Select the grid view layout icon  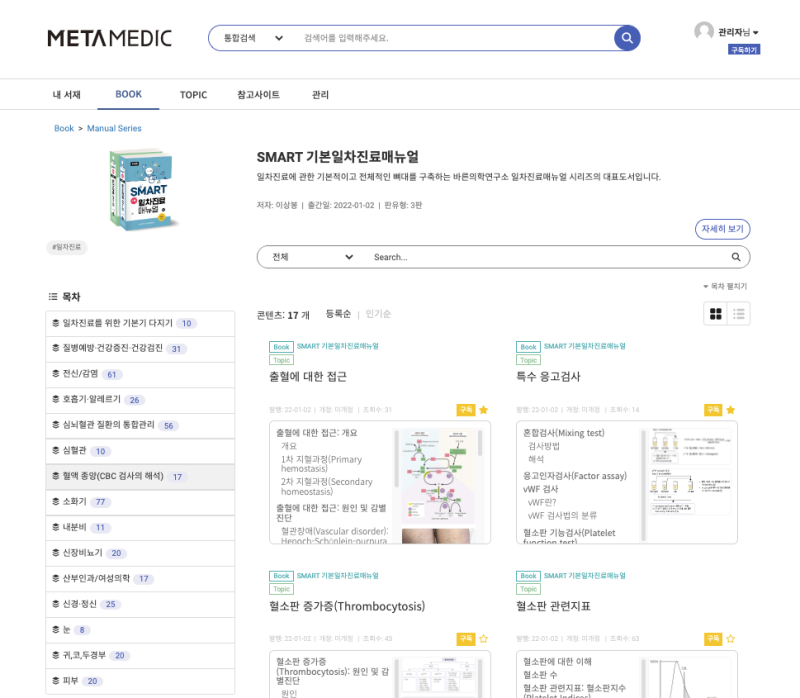tap(716, 313)
